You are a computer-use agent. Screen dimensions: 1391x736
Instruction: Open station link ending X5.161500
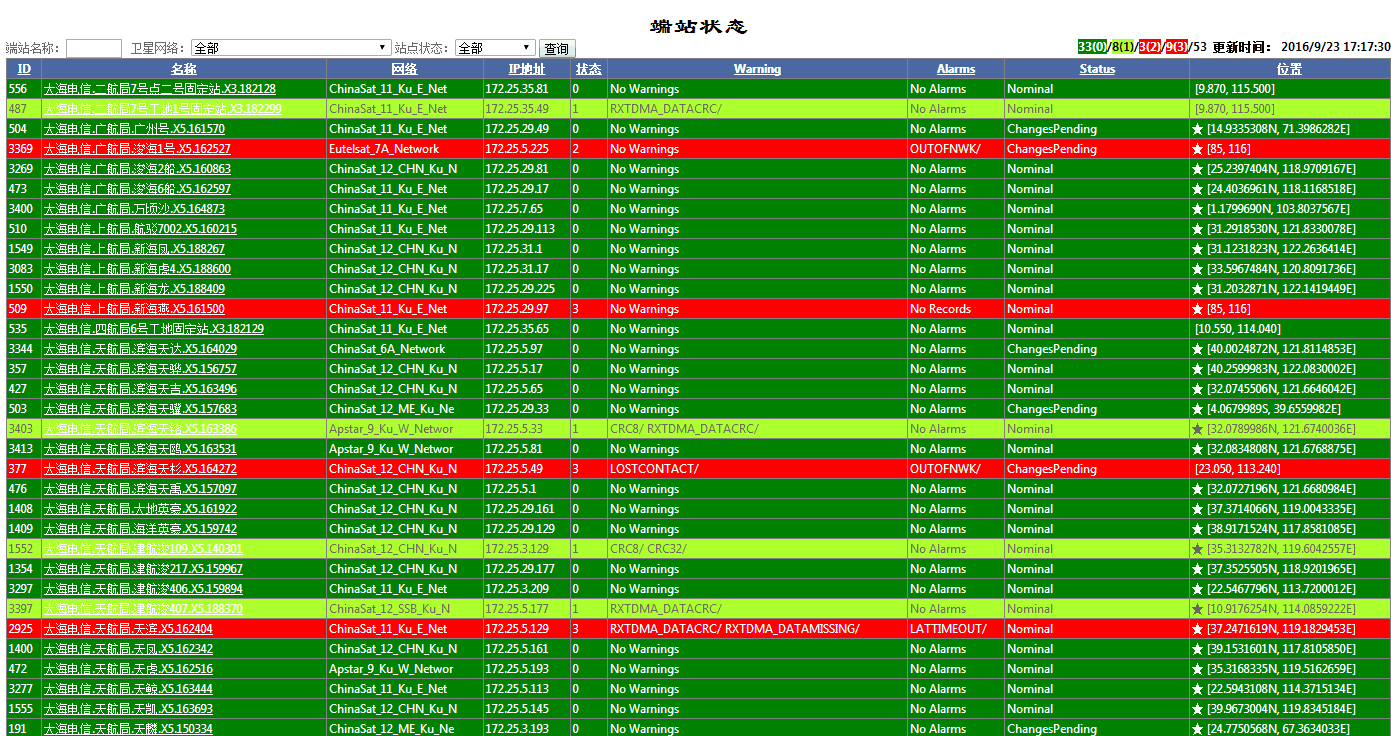134,309
